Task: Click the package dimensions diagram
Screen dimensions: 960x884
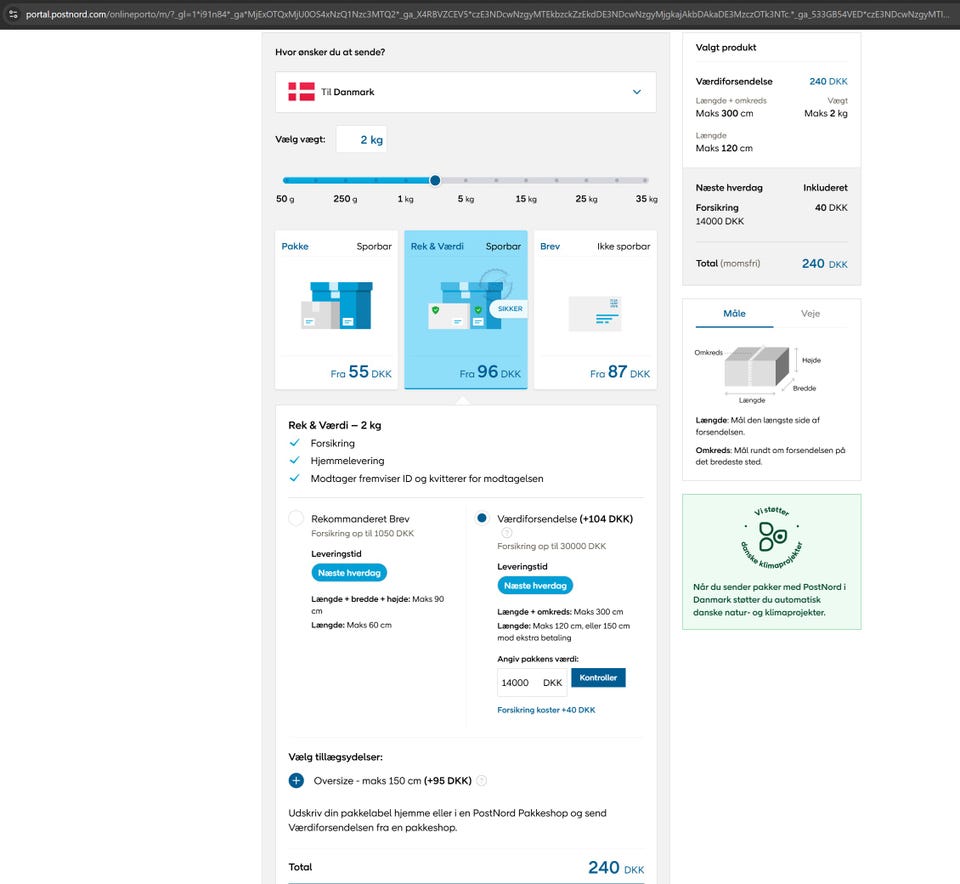Action: click(757, 373)
